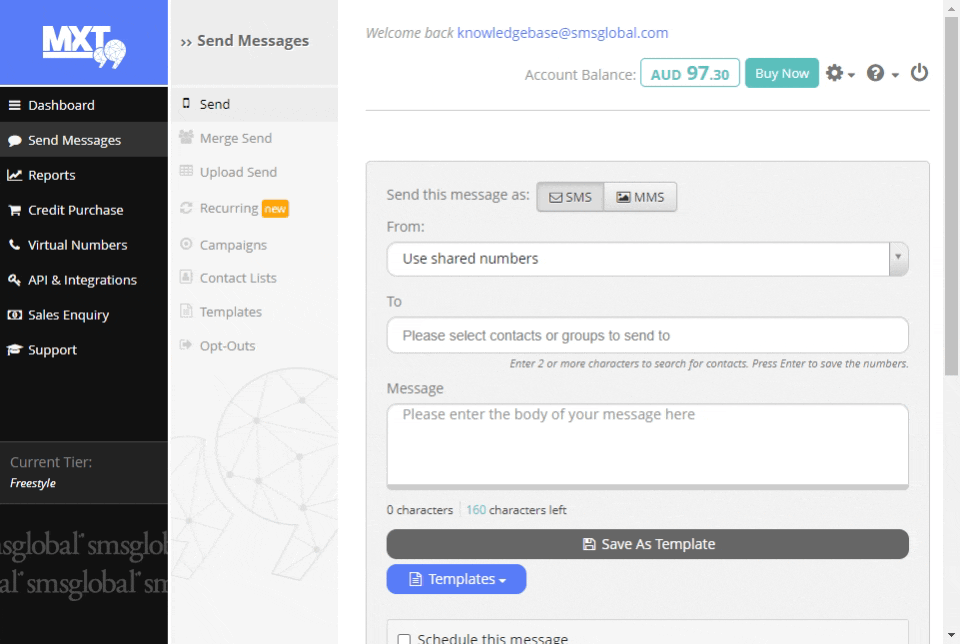This screenshot has width=960, height=644.
Task: Click the Merge Send people icon
Action: point(186,138)
